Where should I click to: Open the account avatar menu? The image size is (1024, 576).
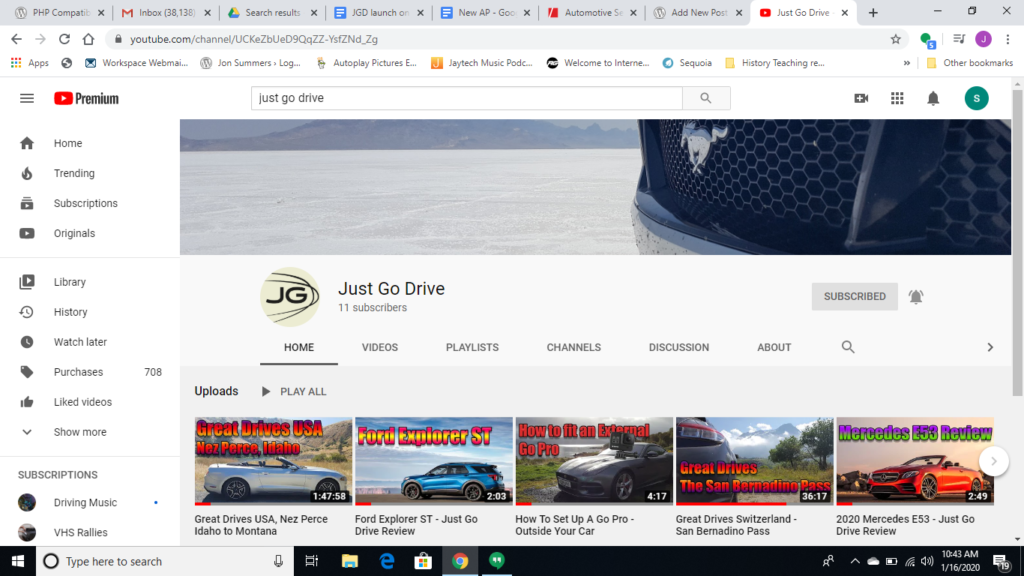976,99
